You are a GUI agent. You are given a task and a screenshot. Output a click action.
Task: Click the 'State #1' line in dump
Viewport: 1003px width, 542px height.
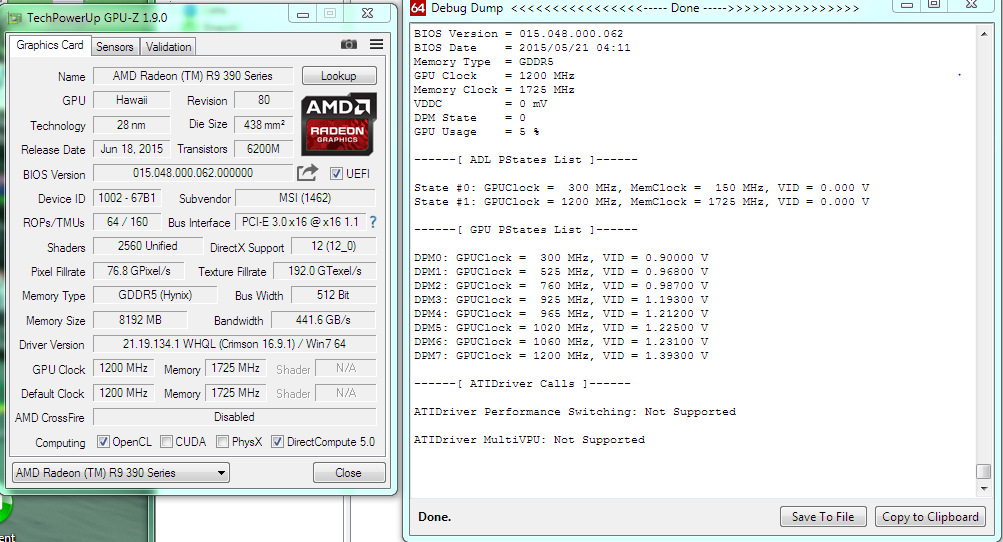pyautogui.click(x=642, y=202)
